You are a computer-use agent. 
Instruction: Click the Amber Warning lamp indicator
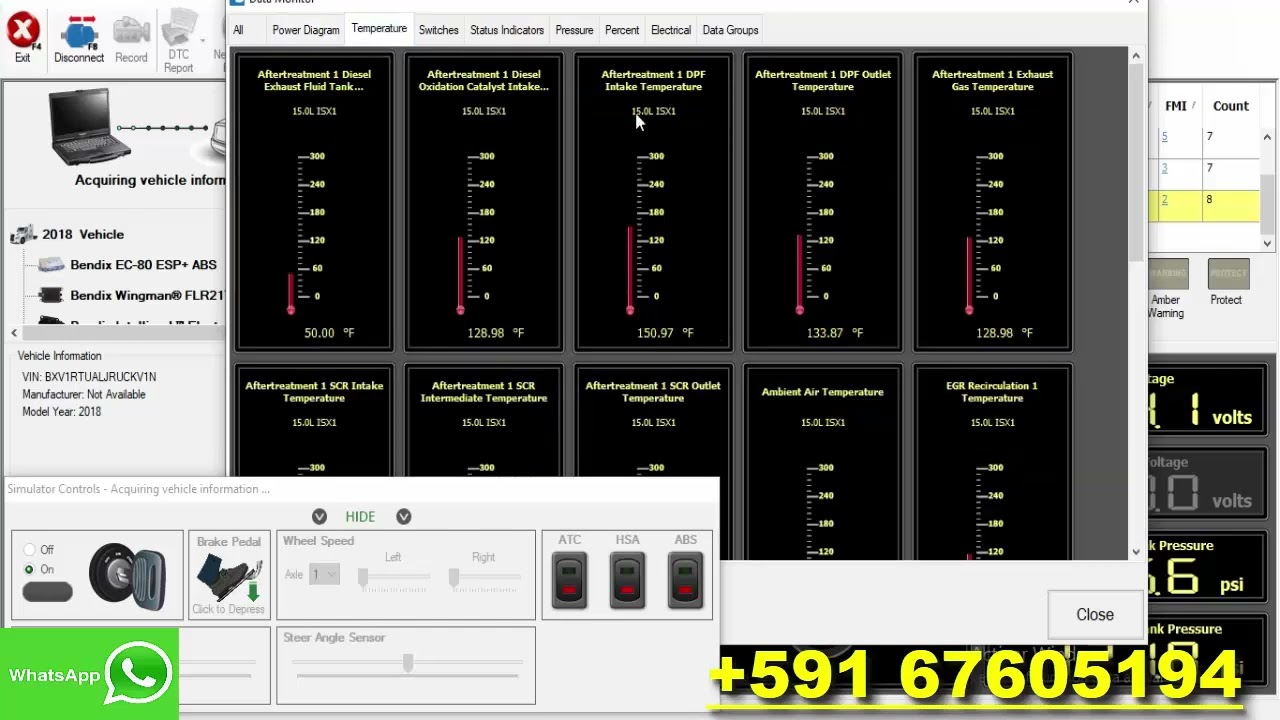pyautogui.click(x=1166, y=274)
